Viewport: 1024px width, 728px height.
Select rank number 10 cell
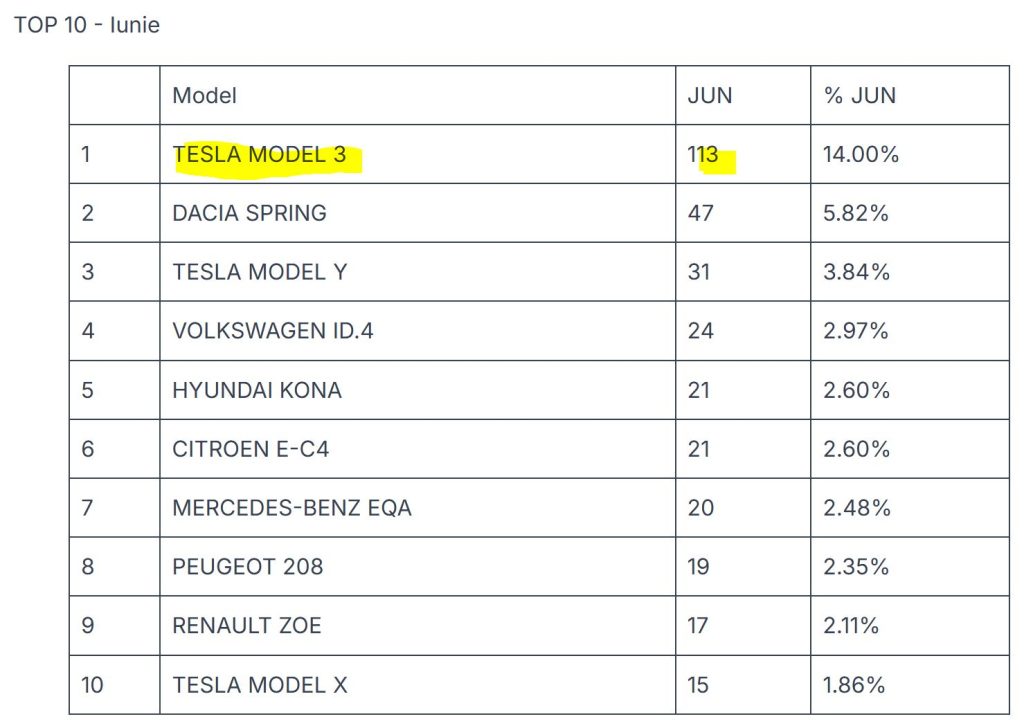93,685
